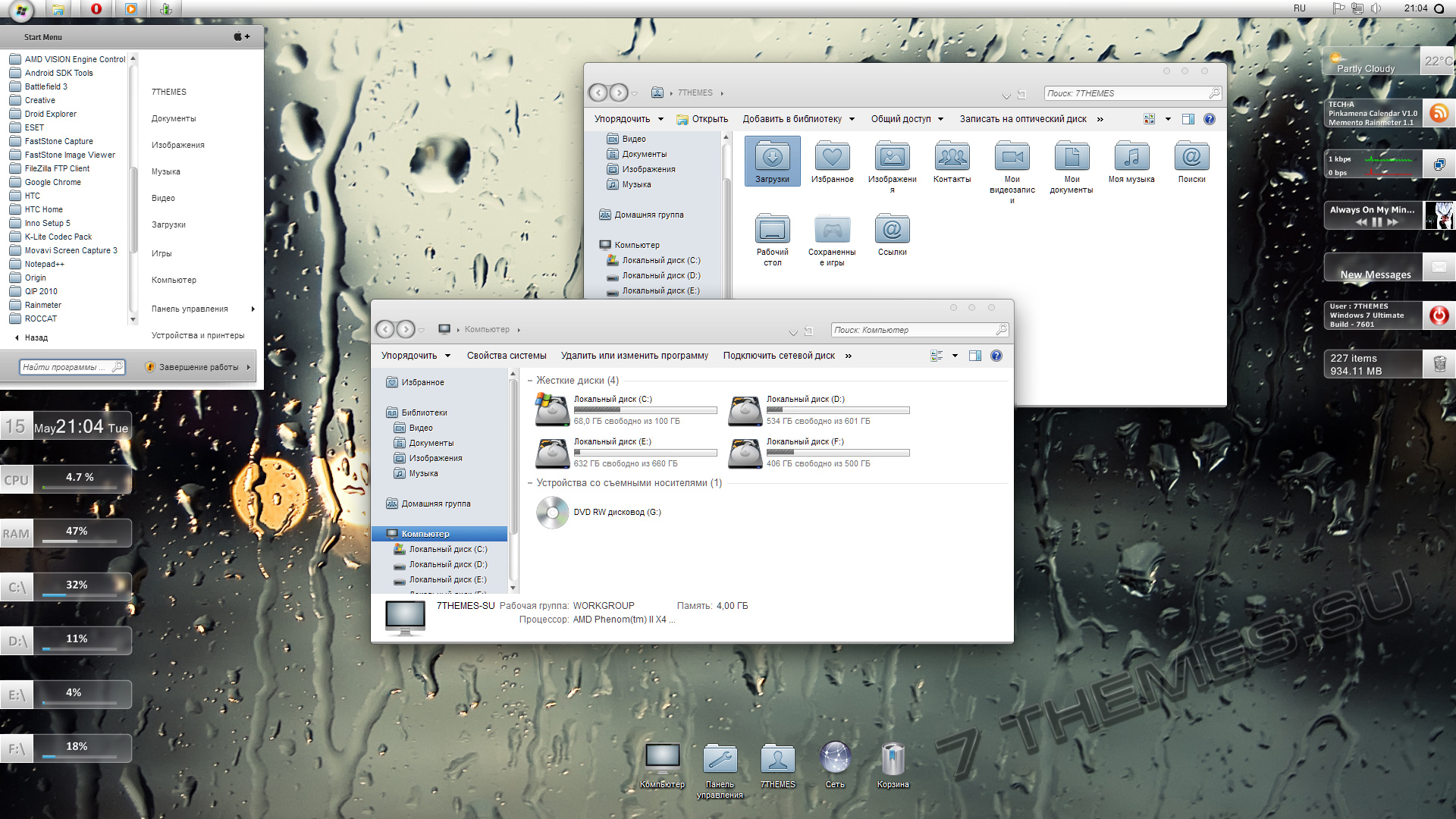Click Открыть in 7THEMES toolbar
Image resolution: width=1456 pixels, height=819 pixels.
702,119
